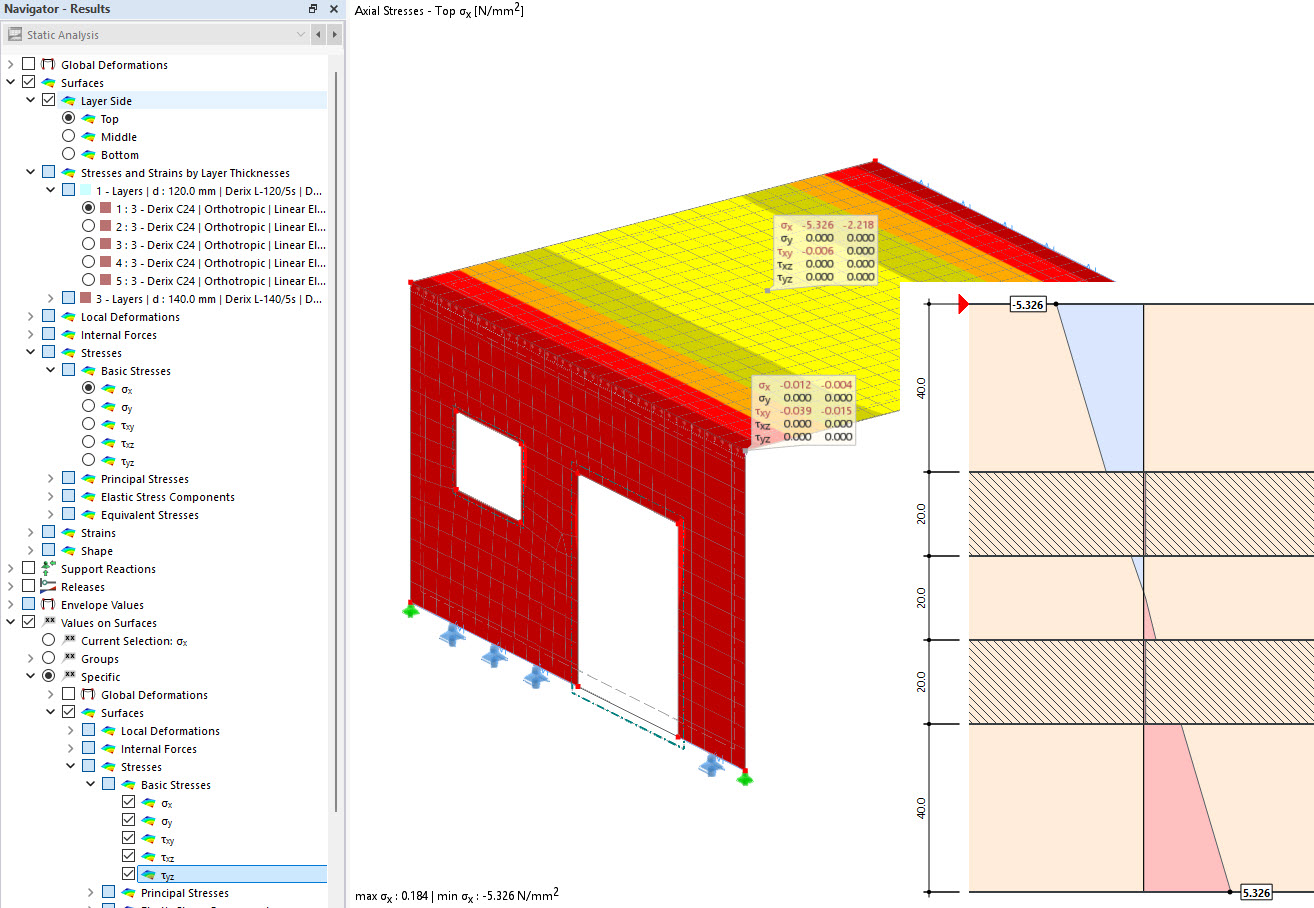Click the Bottom layer side icon
The width and height of the screenshot is (1314, 908).
tap(88, 155)
